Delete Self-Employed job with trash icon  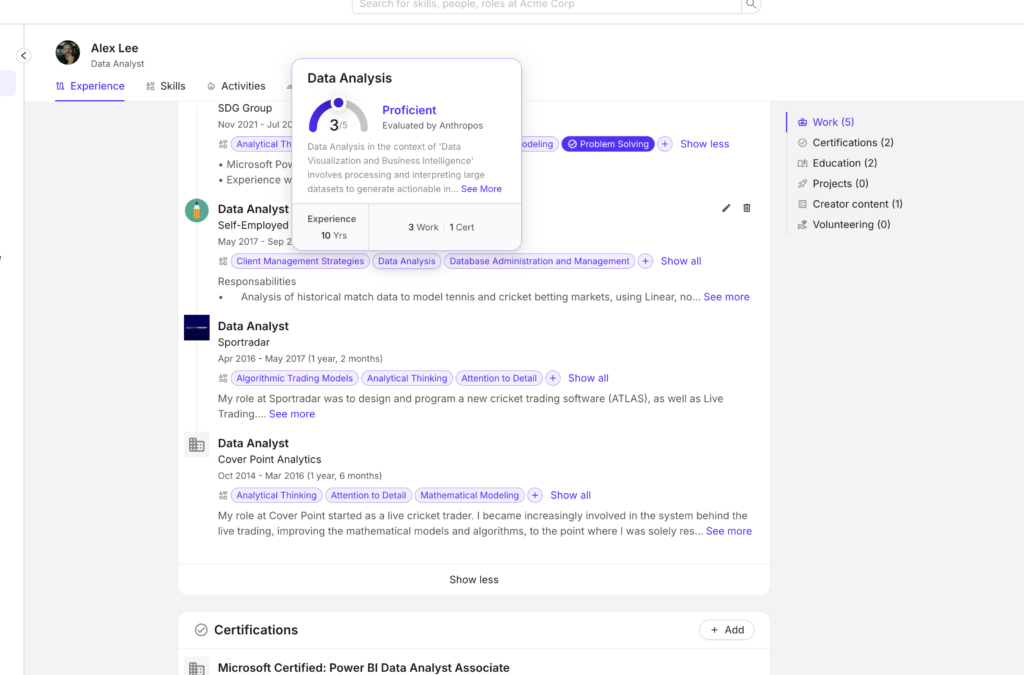(747, 208)
